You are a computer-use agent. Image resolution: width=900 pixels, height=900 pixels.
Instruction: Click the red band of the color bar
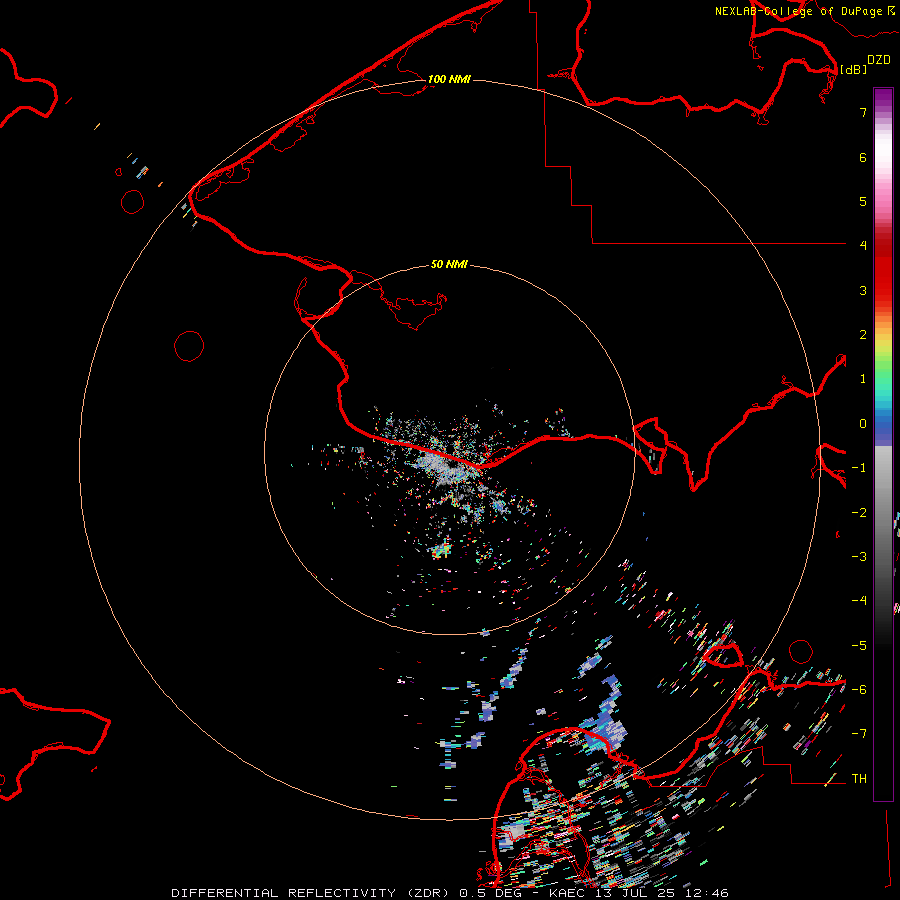pyautogui.click(x=883, y=270)
